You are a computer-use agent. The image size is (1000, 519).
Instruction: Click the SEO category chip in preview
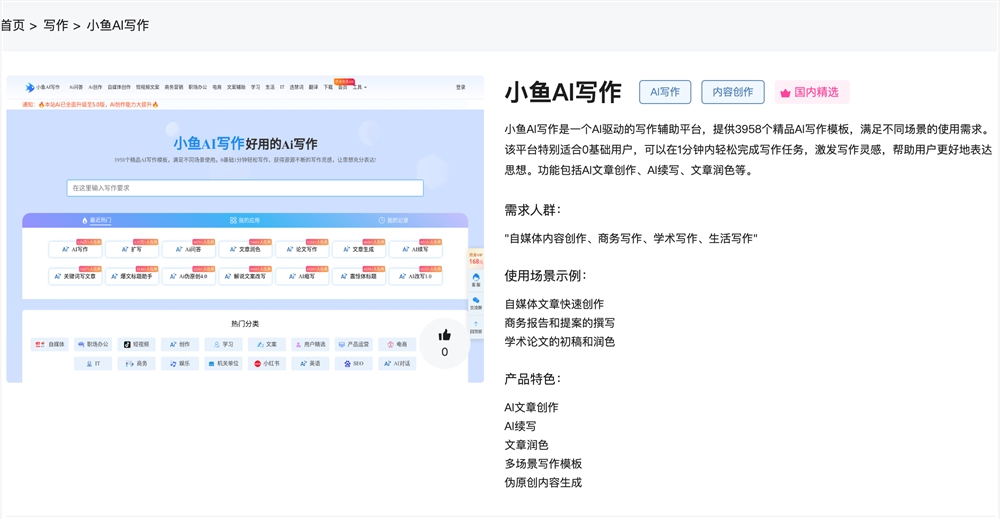[x=354, y=363]
